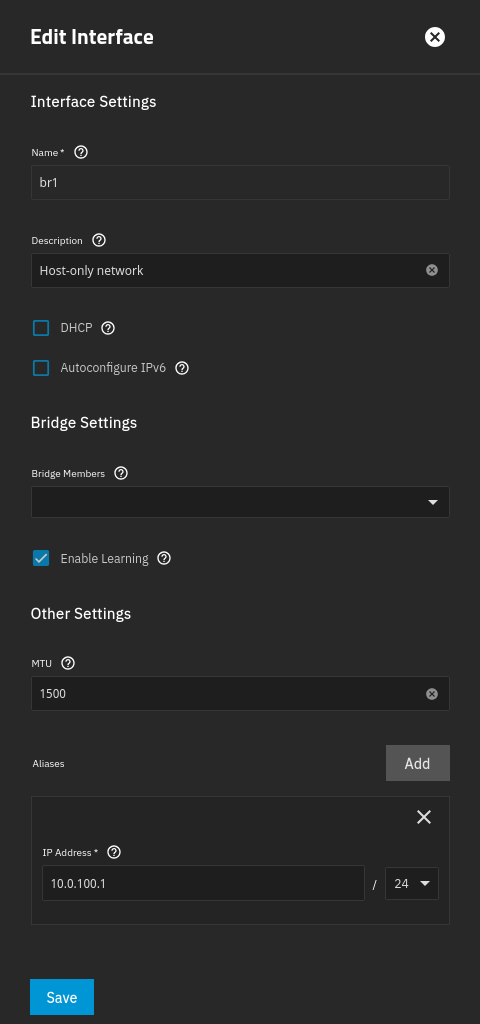
Task: Open Enable Learning help icon
Action: [165, 558]
